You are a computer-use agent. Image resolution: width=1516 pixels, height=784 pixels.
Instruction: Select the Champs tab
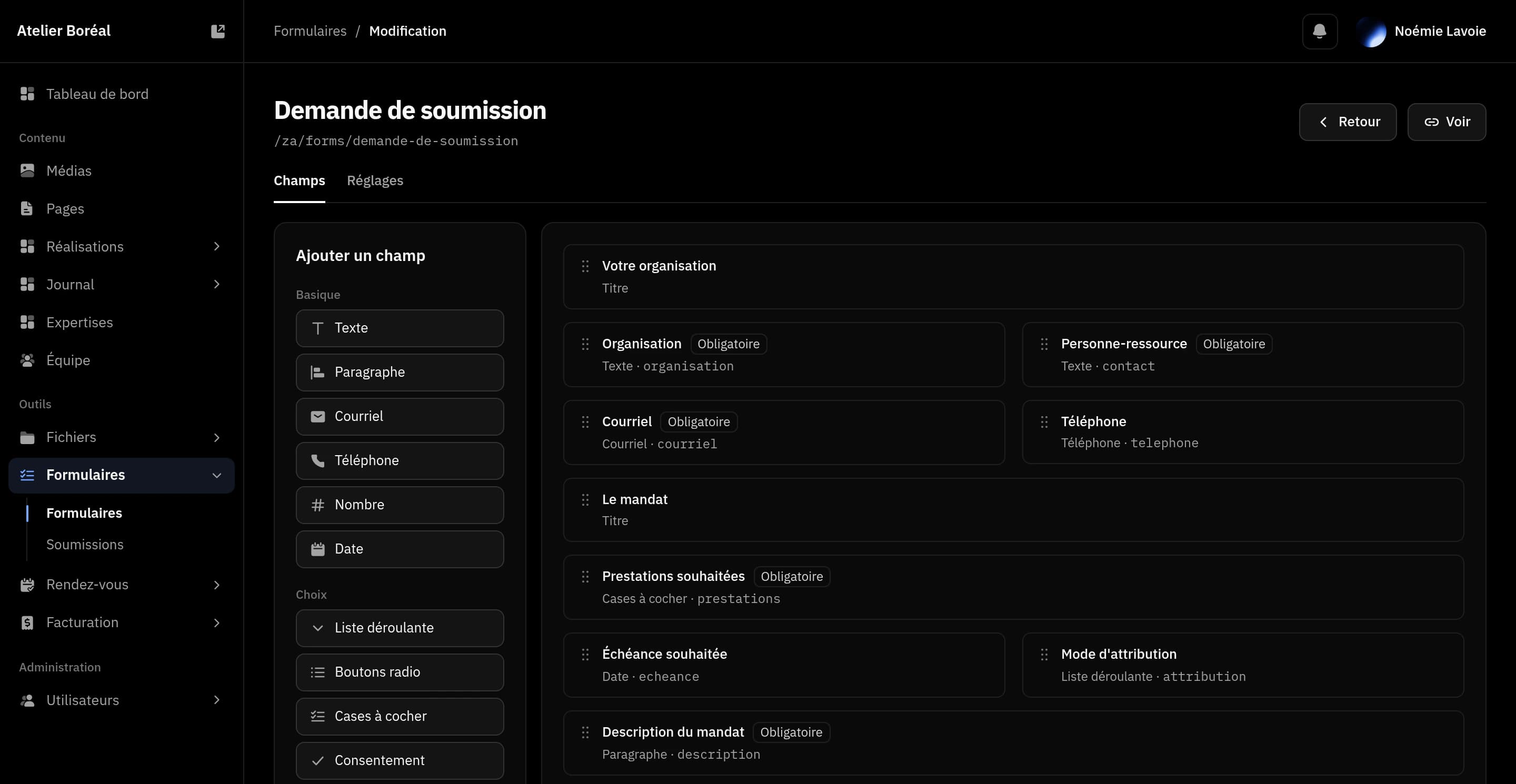click(x=299, y=180)
